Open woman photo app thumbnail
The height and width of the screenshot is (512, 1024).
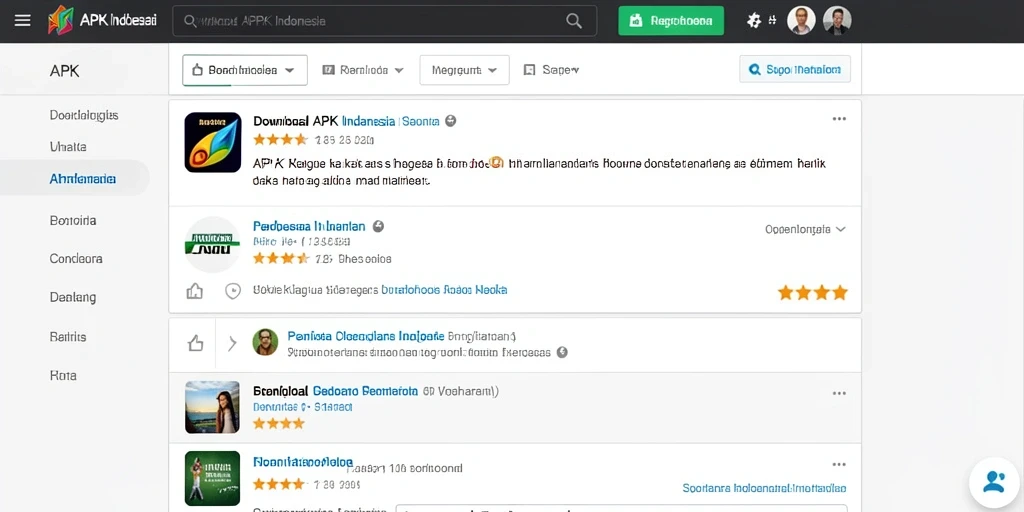point(212,407)
